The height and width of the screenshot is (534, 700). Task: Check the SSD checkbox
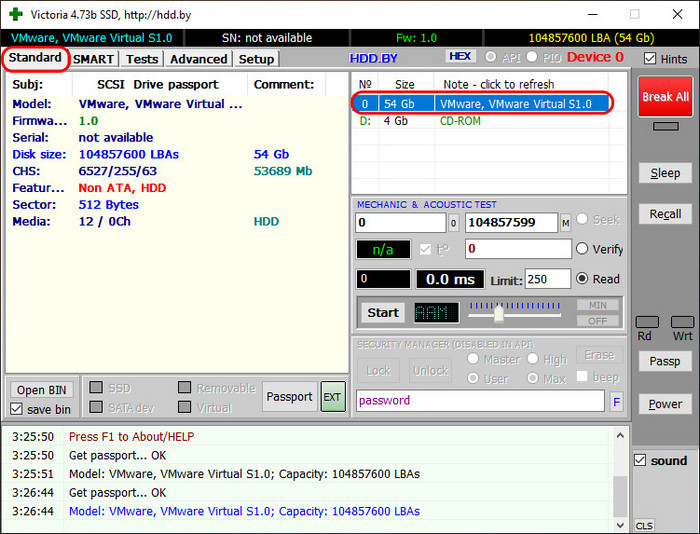(x=96, y=387)
